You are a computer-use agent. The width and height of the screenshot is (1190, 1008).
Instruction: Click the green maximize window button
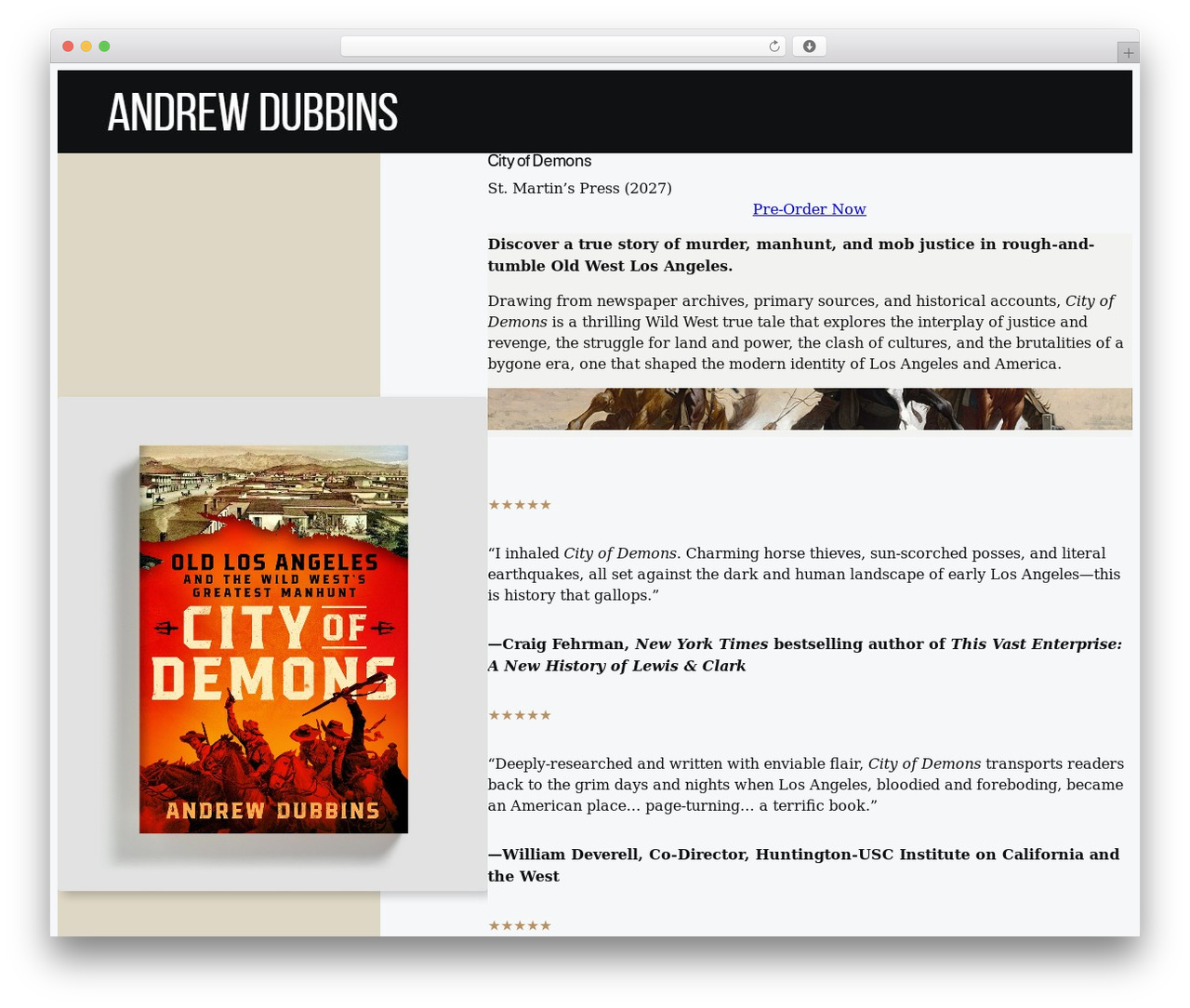click(x=104, y=46)
